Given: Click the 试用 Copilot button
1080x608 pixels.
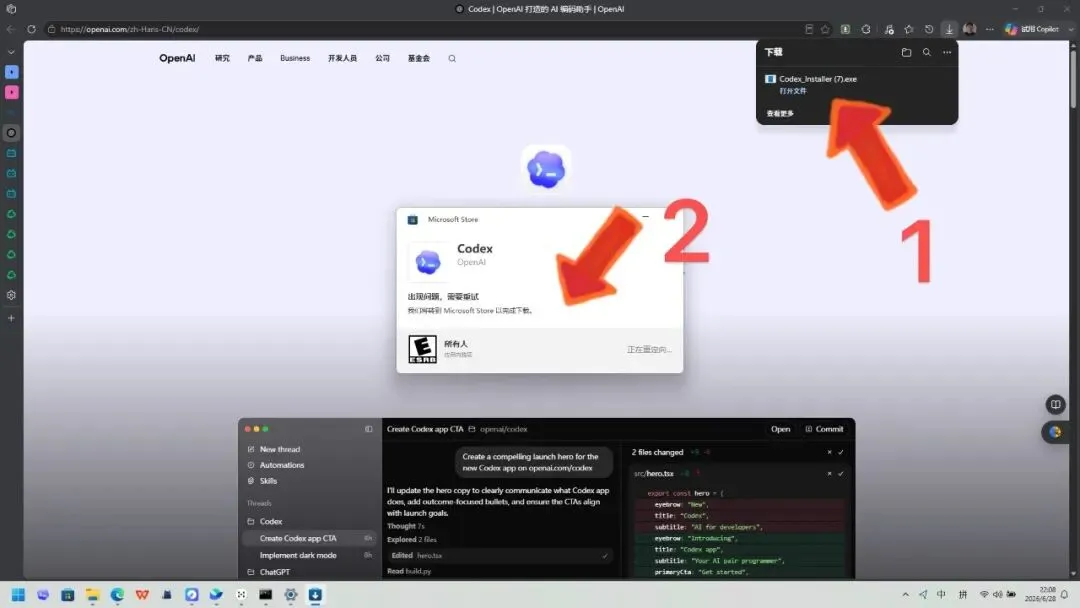Looking at the screenshot, I should point(1031,29).
